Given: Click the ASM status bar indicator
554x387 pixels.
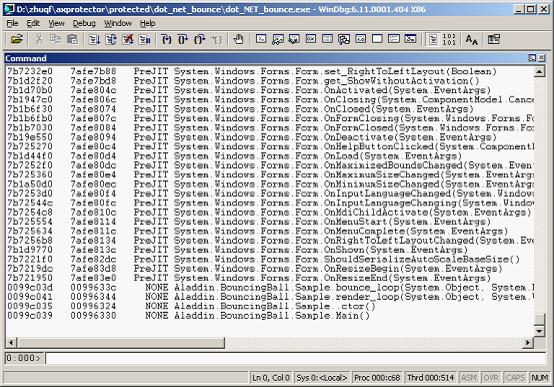Looking at the screenshot, I should [x=469, y=378].
